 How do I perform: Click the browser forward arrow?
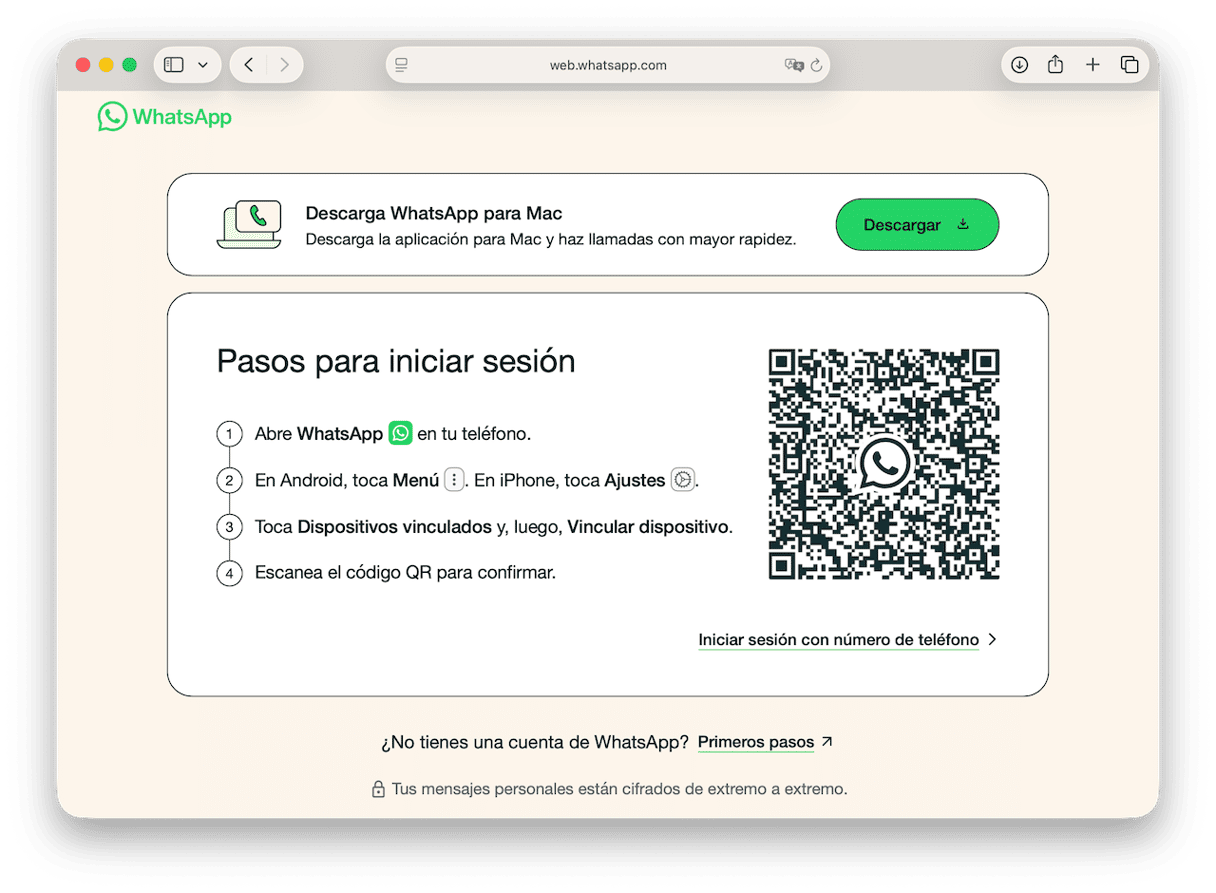pyautogui.click(x=285, y=65)
